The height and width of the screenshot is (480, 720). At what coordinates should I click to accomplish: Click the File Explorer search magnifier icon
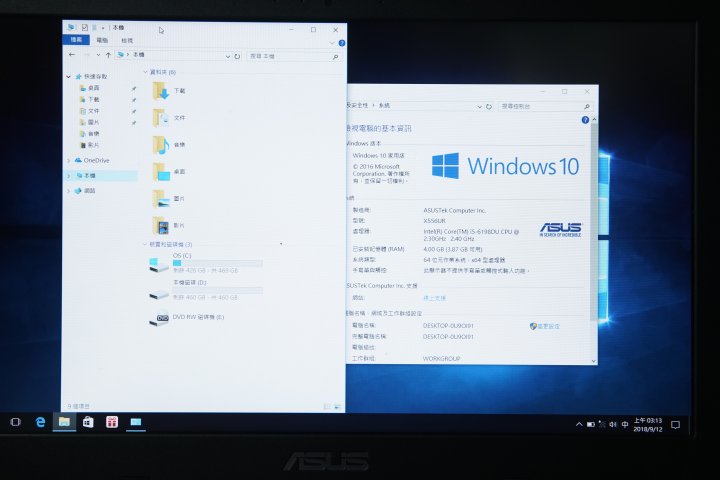[x=335, y=56]
